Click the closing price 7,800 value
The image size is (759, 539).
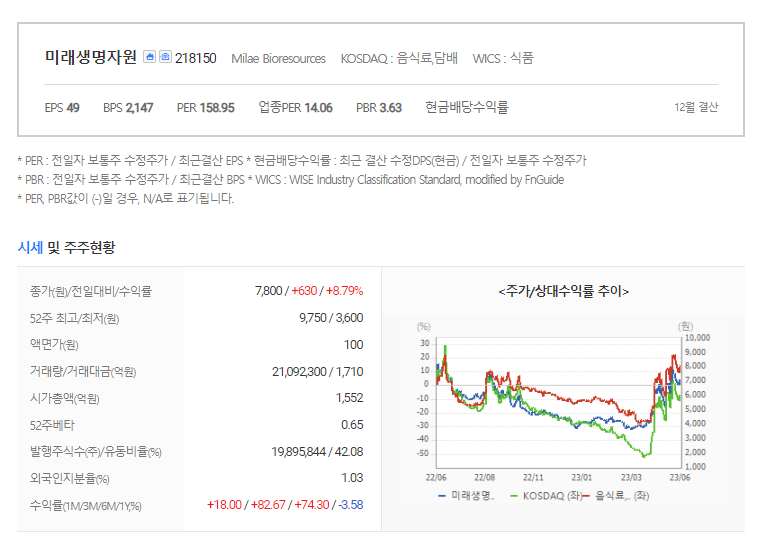click(x=268, y=291)
